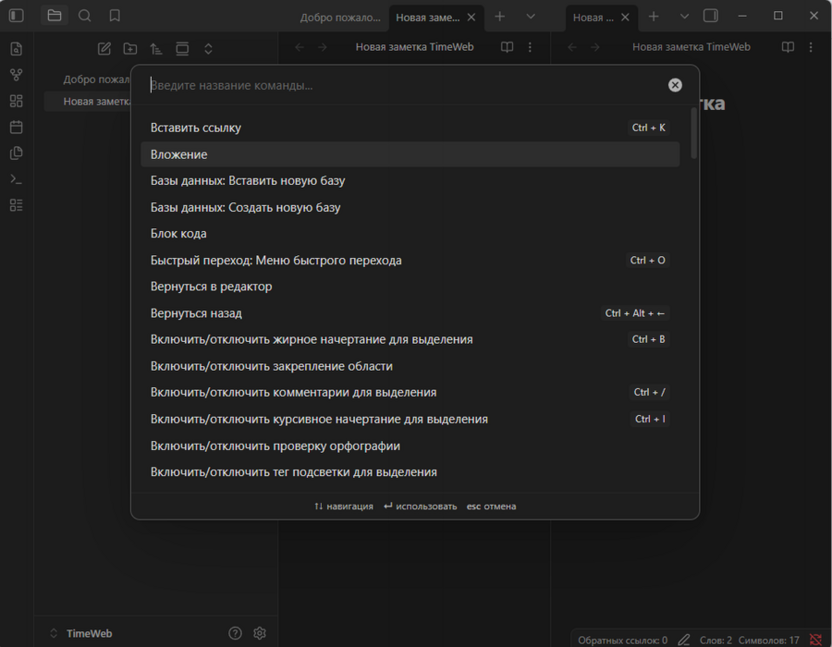Open today's daily note calendar icon

(x=16, y=127)
